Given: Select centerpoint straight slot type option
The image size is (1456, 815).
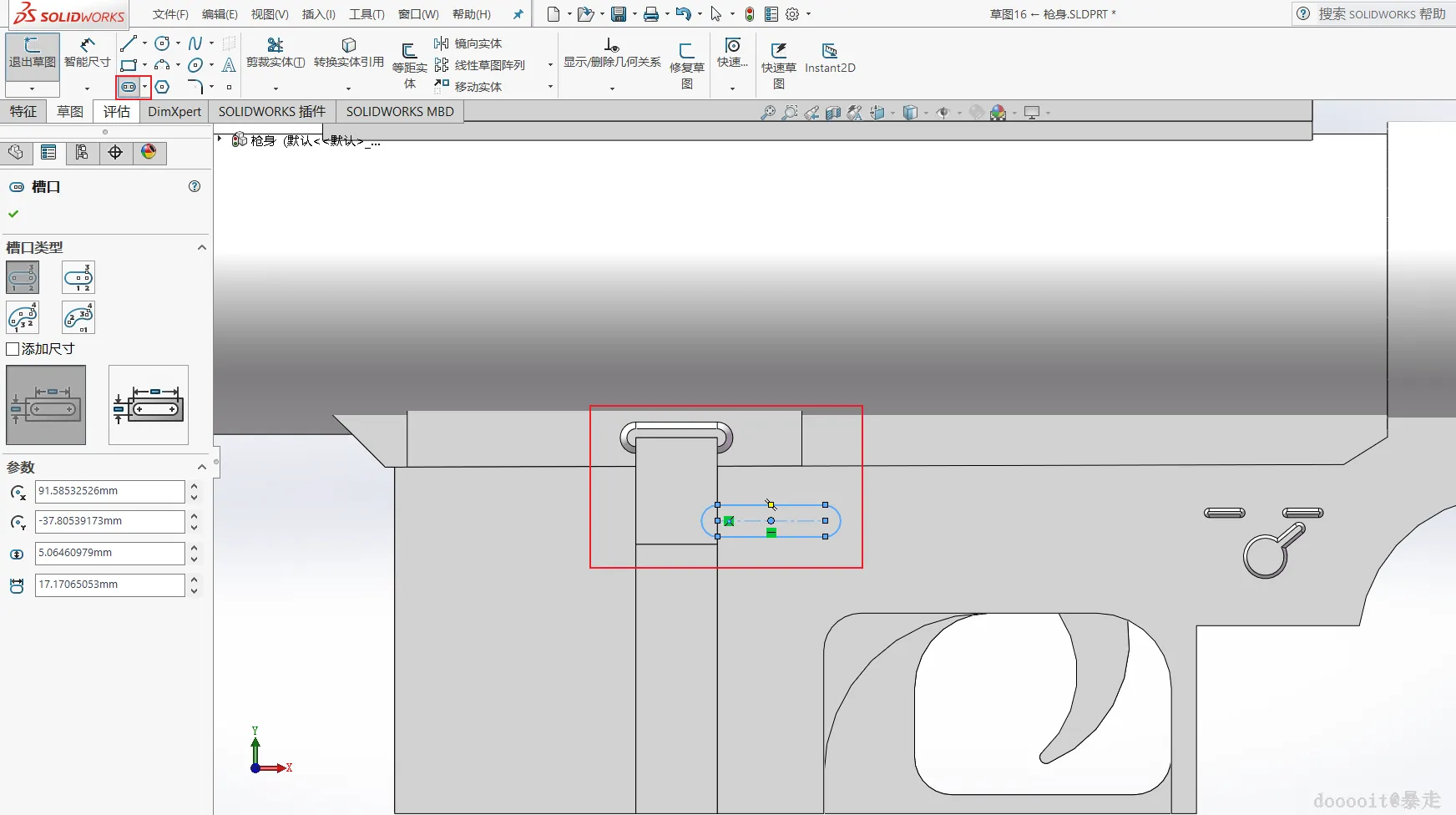Looking at the screenshot, I should [x=78, y=277].
